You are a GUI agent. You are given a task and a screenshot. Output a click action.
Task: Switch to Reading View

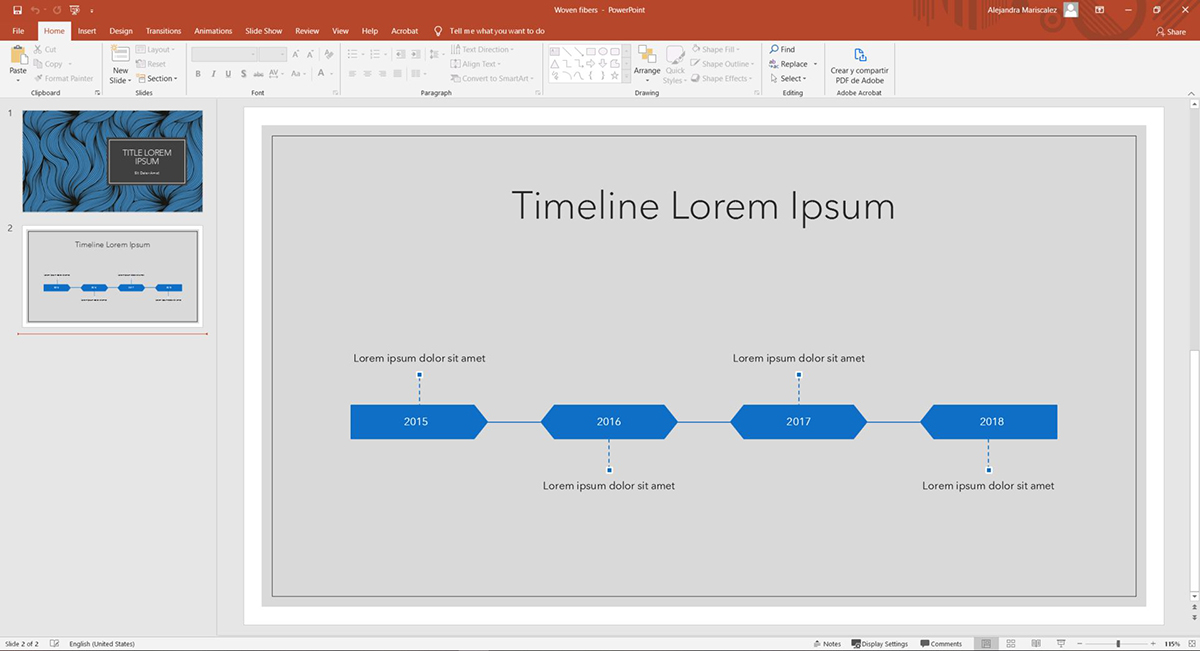[x=1035, y=644]
